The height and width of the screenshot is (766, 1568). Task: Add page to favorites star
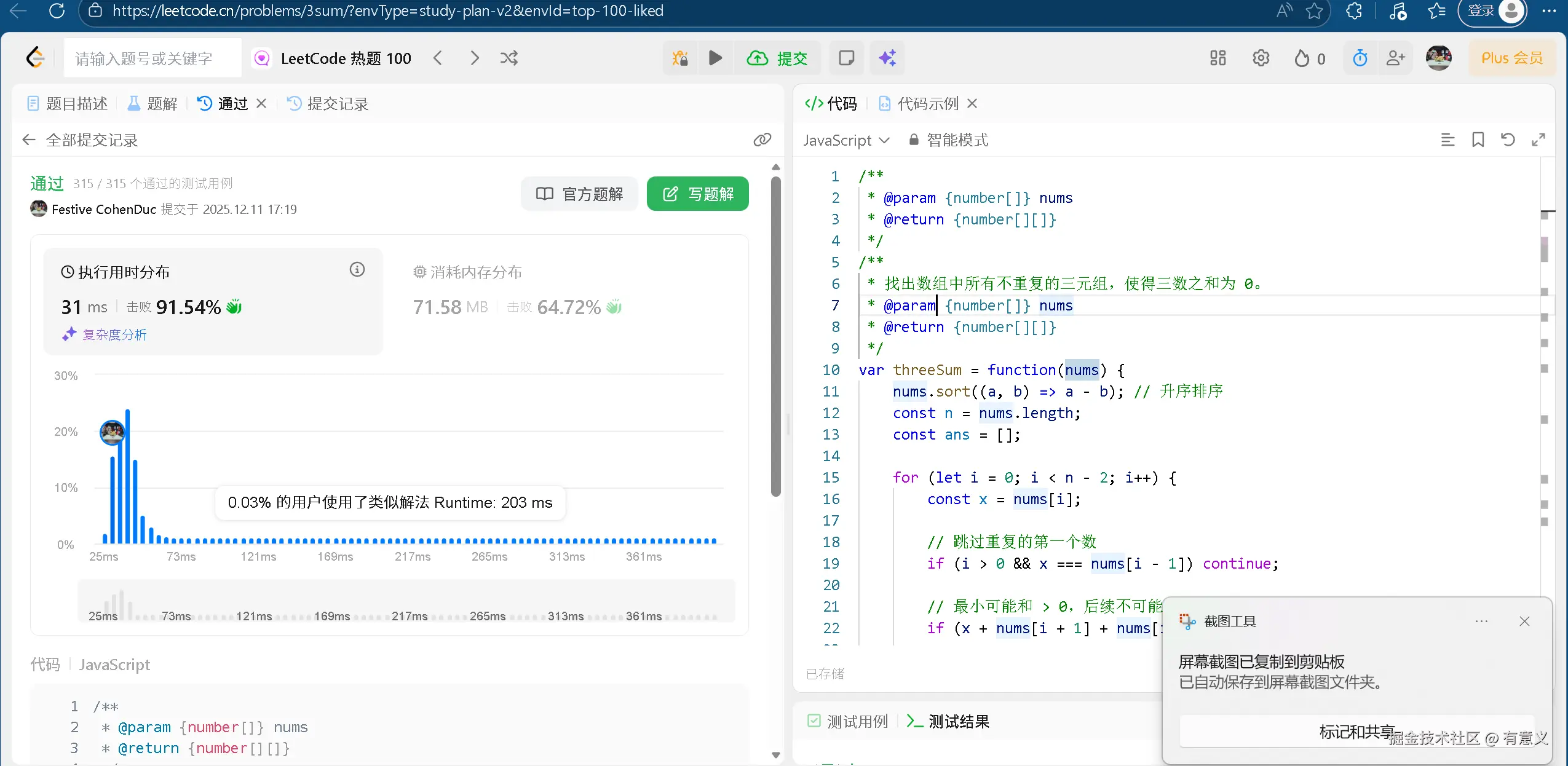pos(1315,10)
